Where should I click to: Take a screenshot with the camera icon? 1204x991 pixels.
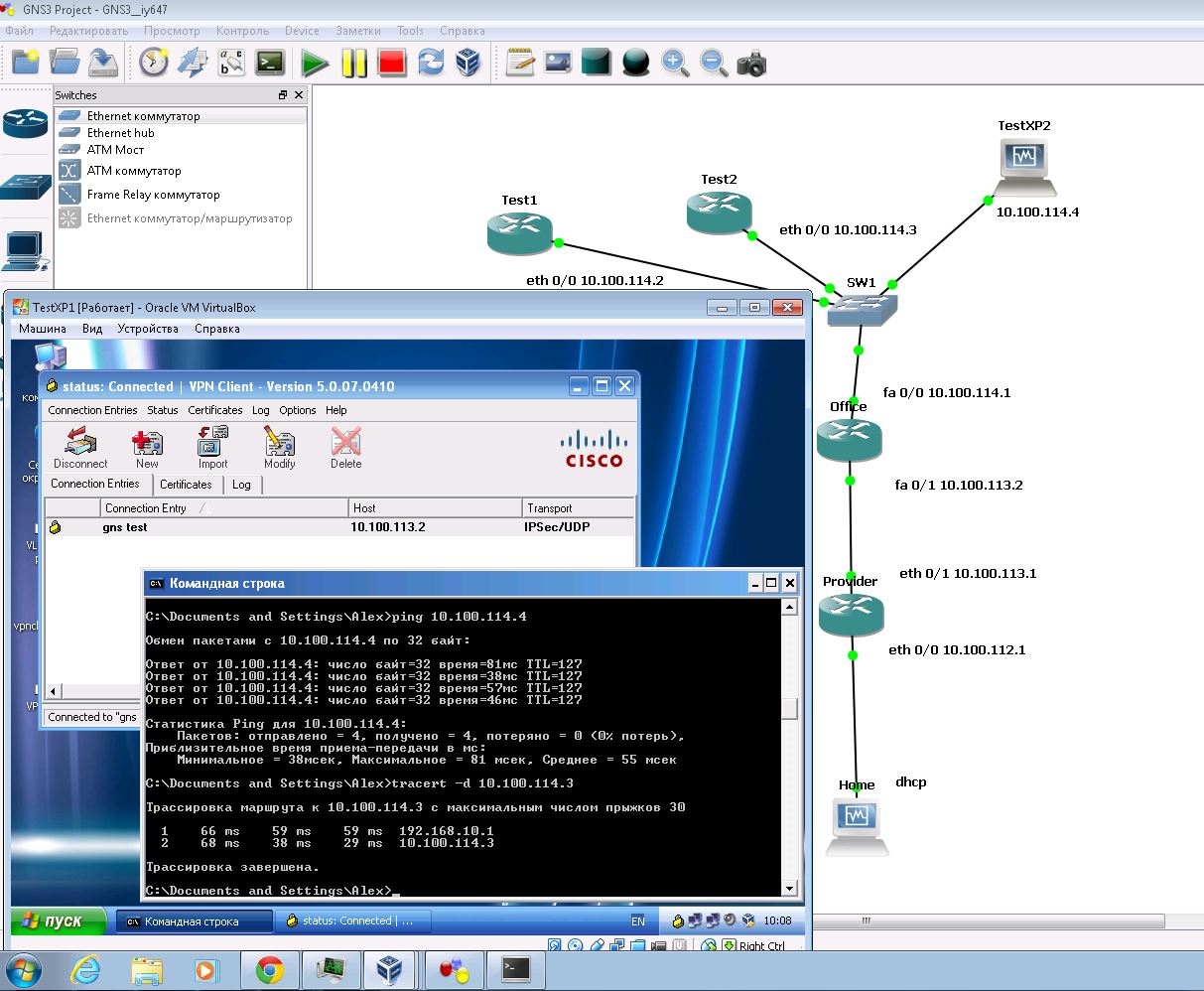751,64
